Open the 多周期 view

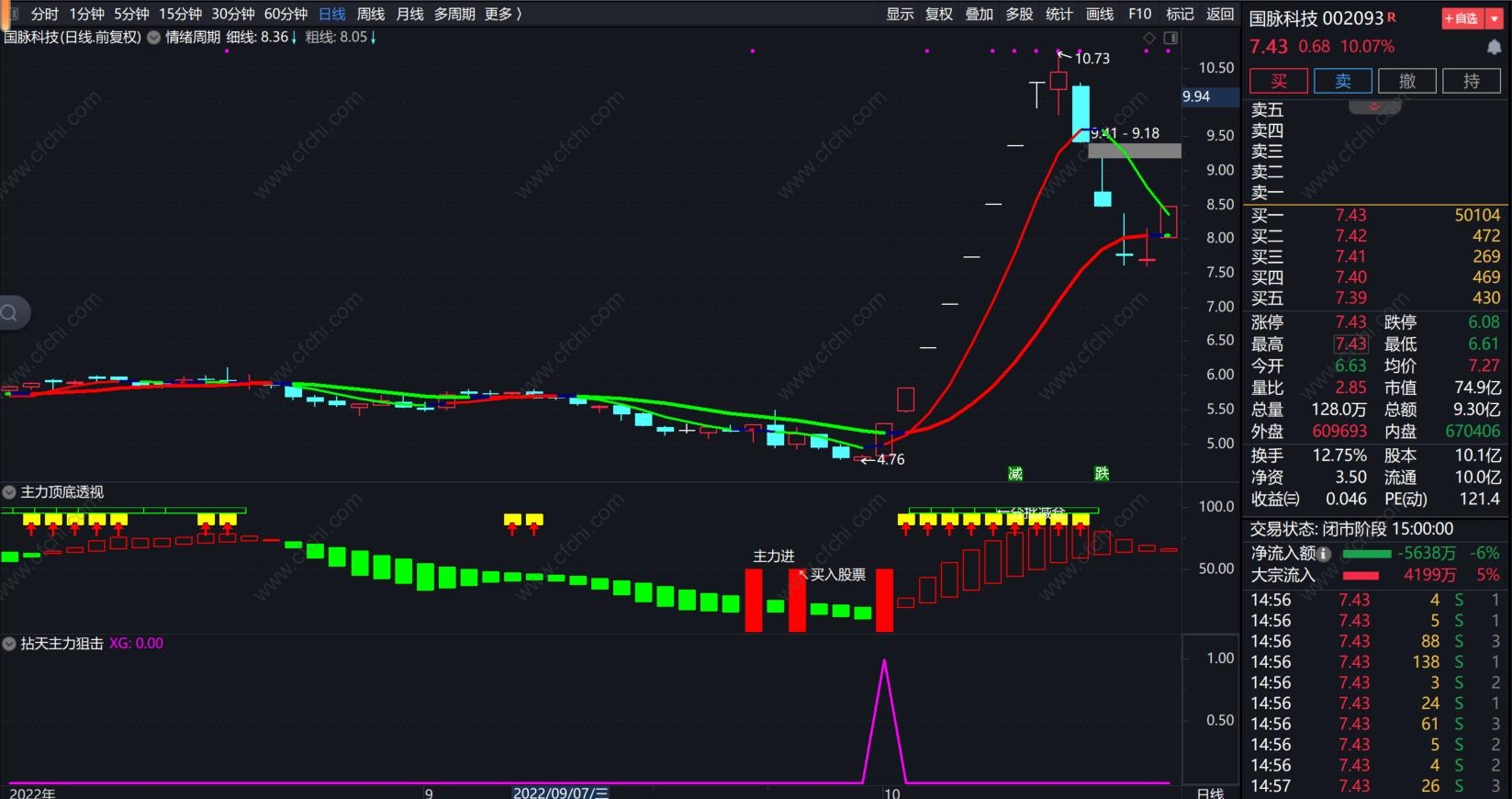454,14
